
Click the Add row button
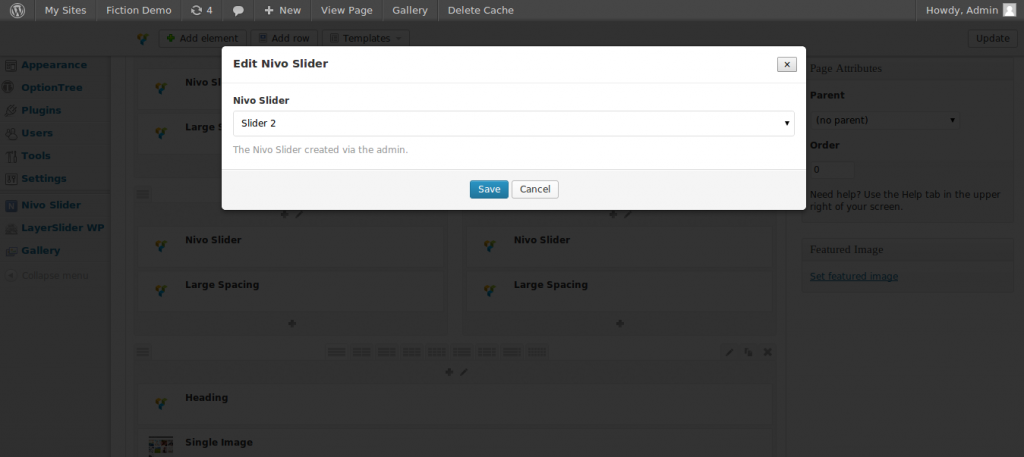click(285, 39)
